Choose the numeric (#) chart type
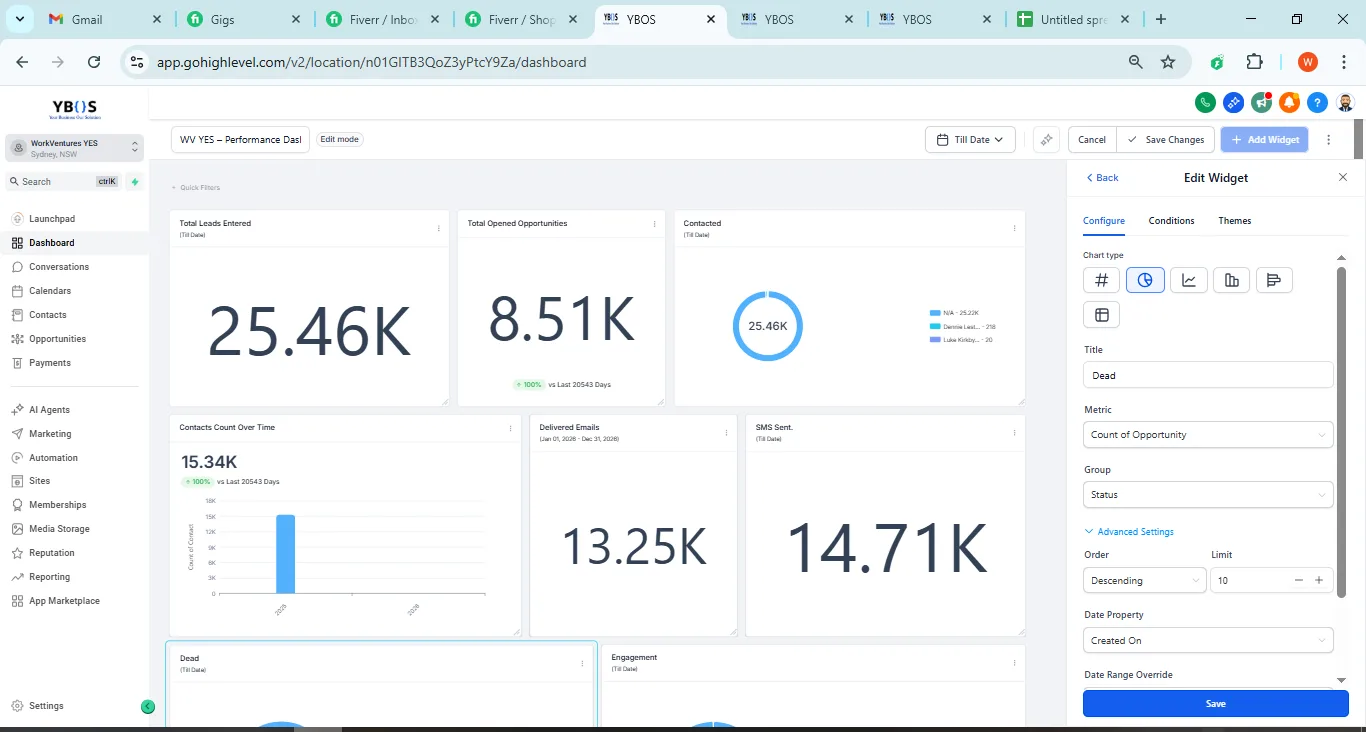The height and width of the screenshot is (732, 1366). pos(1101,280)
